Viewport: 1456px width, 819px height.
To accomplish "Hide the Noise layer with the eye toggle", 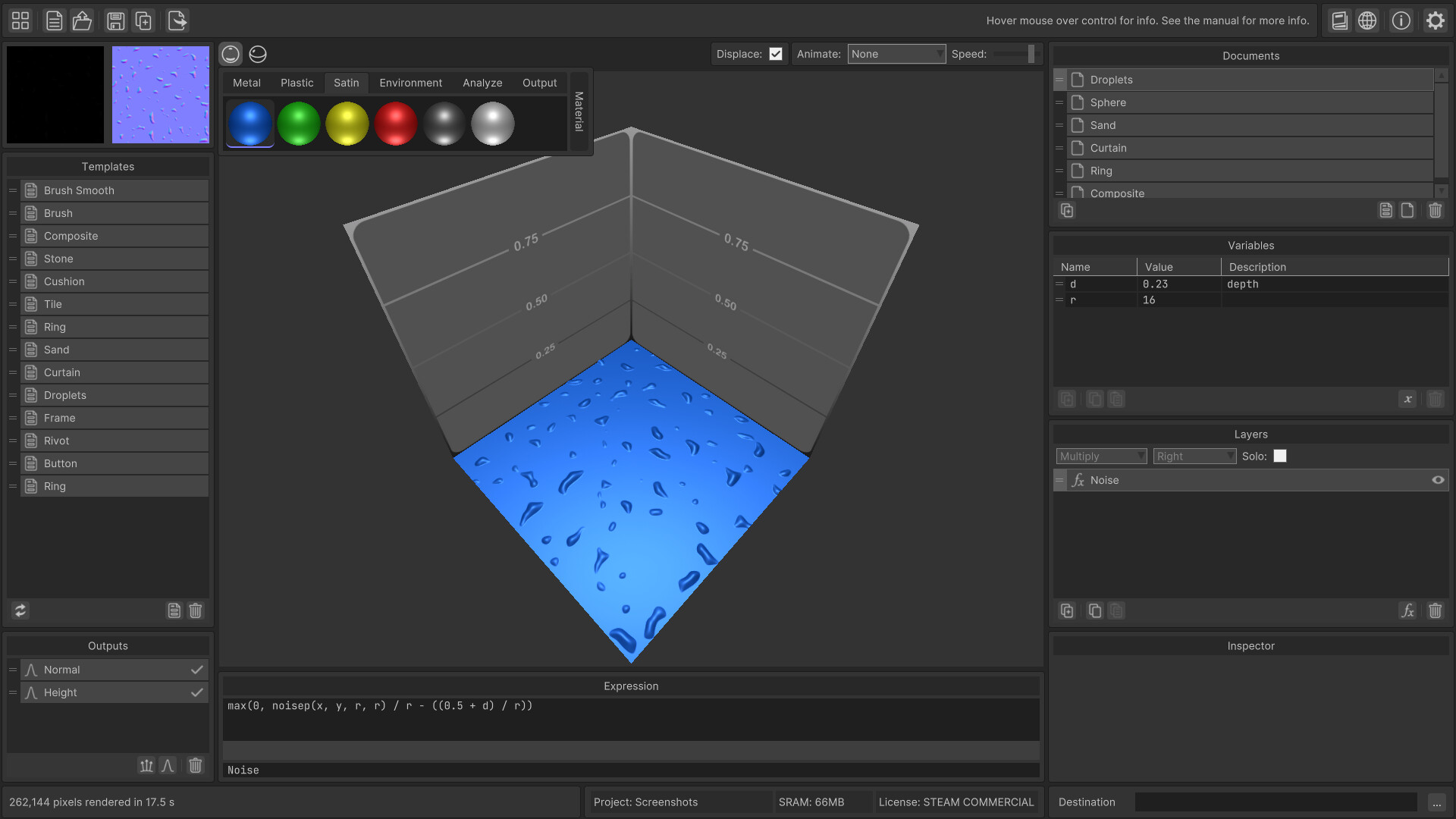I will [1437, 479].
